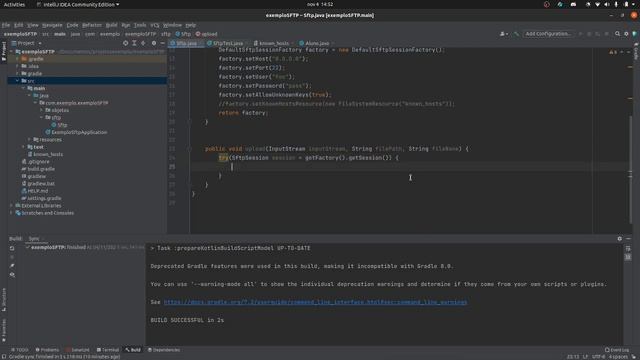Click scroll-to-end icon in build output
The width and height of the screenshot is (640, 360).
[x=628, y=257]
